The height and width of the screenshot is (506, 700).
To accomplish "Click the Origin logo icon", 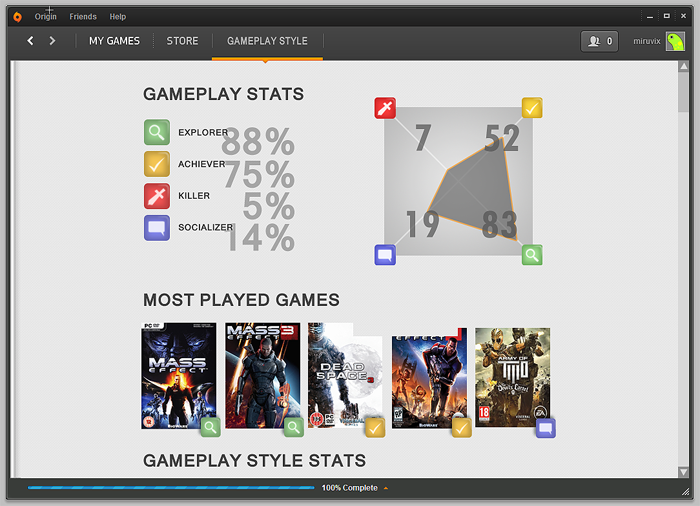I will [17, 17].
